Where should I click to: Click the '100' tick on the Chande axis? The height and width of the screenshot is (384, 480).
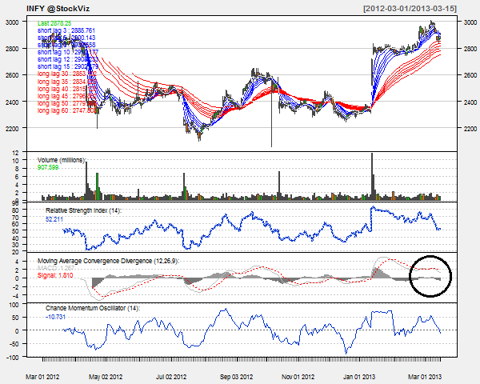14,305
